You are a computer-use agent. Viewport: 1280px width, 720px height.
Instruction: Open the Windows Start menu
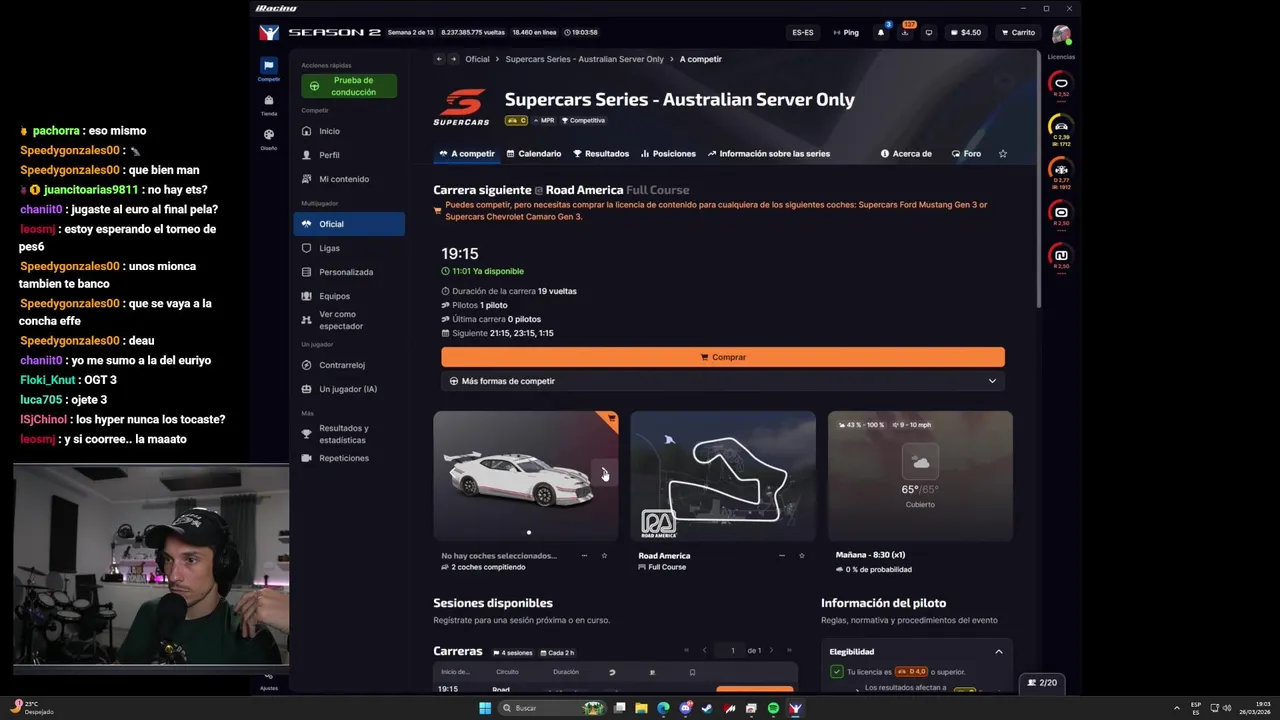(485, 708)
